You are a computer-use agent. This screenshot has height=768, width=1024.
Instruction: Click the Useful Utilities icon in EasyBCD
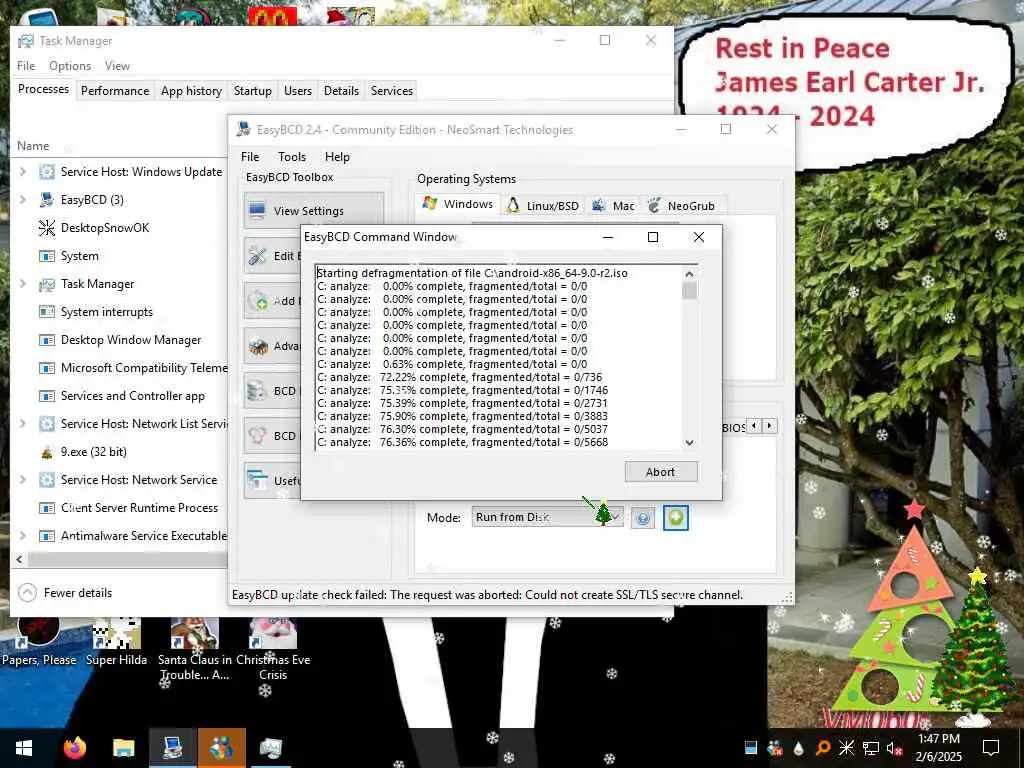click(x=257, y=480)
